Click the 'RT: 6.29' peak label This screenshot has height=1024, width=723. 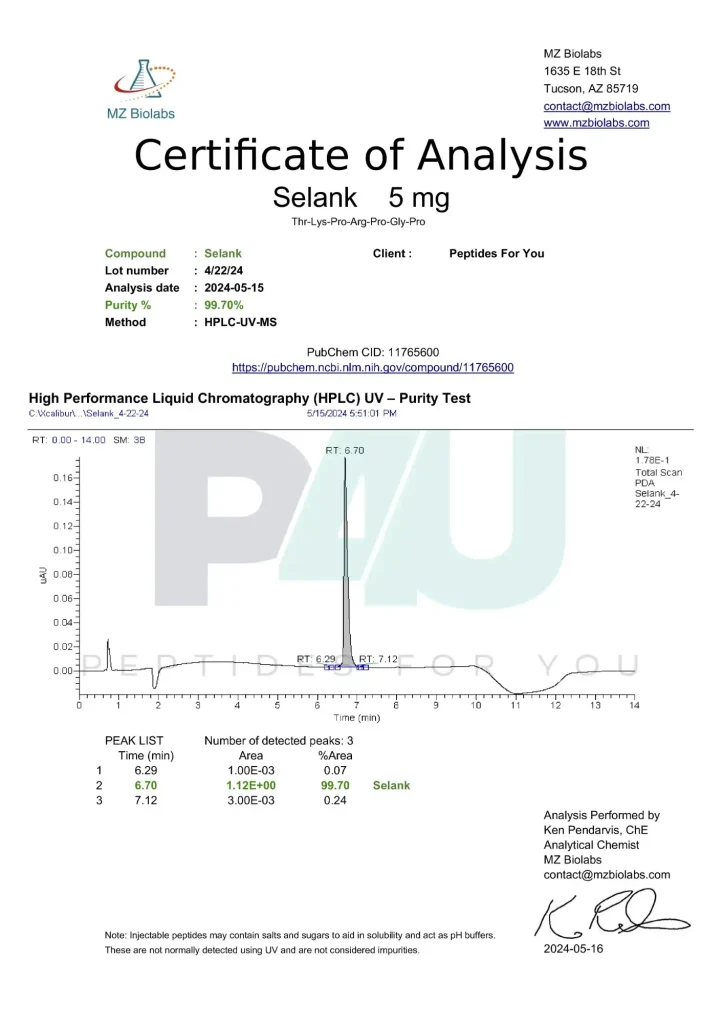[316, 659]
